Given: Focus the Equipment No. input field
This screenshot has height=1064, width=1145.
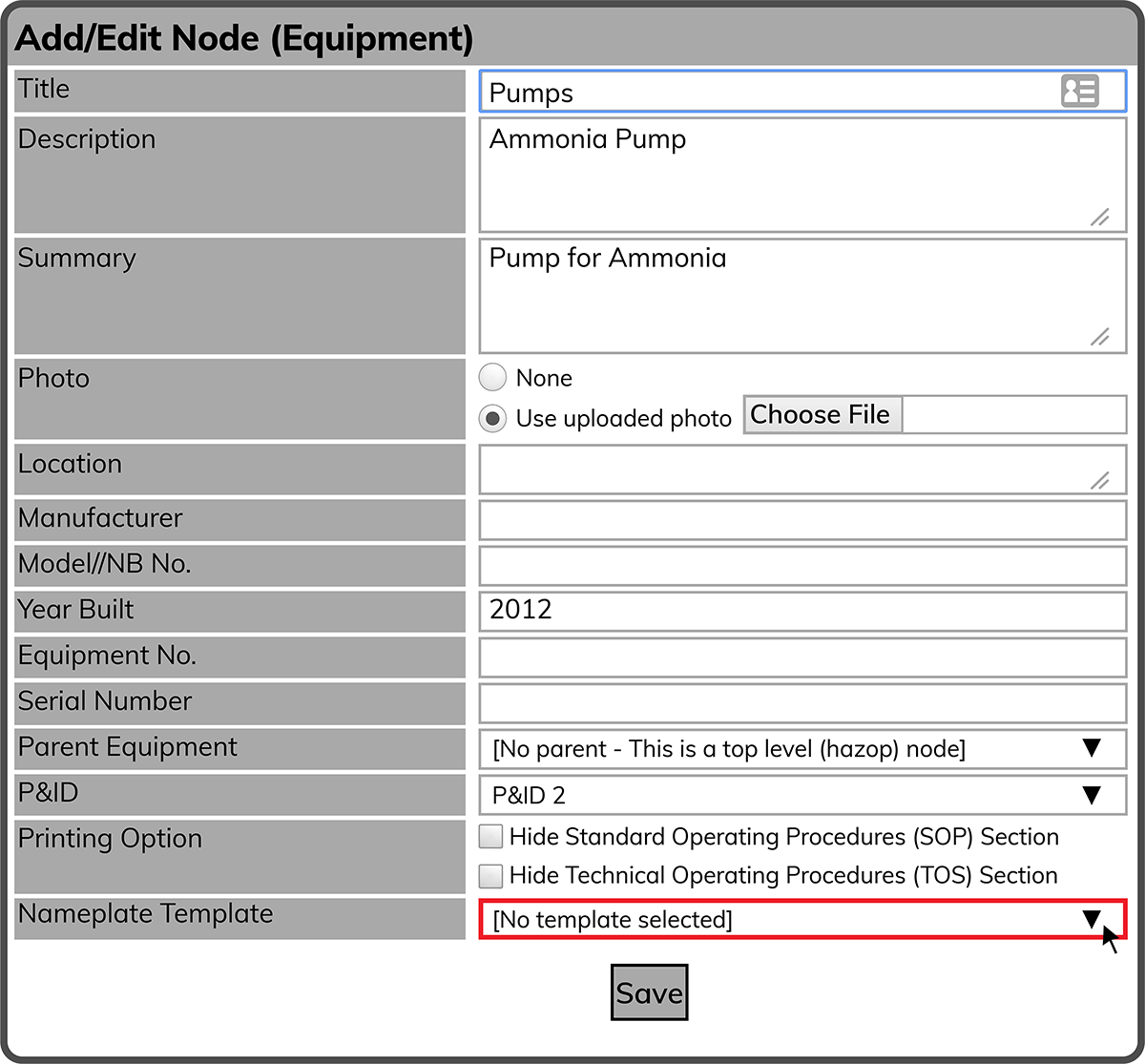Looking at the screenshot, I should [x=801, y=657].
